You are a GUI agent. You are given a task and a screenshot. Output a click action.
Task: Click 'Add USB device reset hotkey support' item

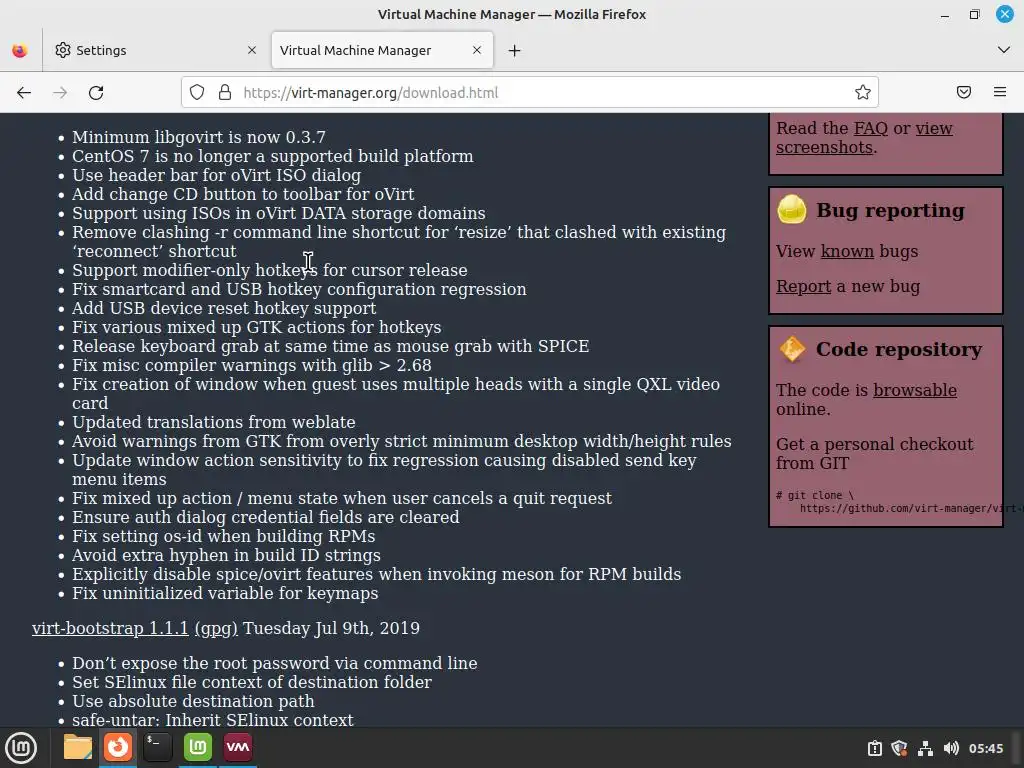(224, 308)
